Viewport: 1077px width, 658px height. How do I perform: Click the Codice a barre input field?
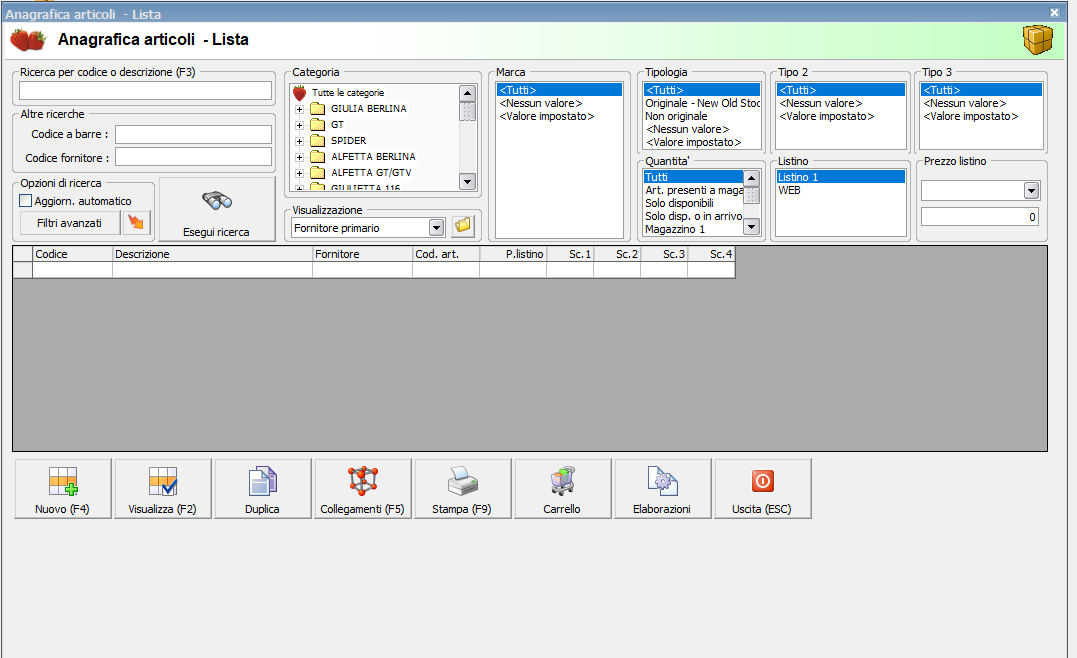(x=193, y=134)
